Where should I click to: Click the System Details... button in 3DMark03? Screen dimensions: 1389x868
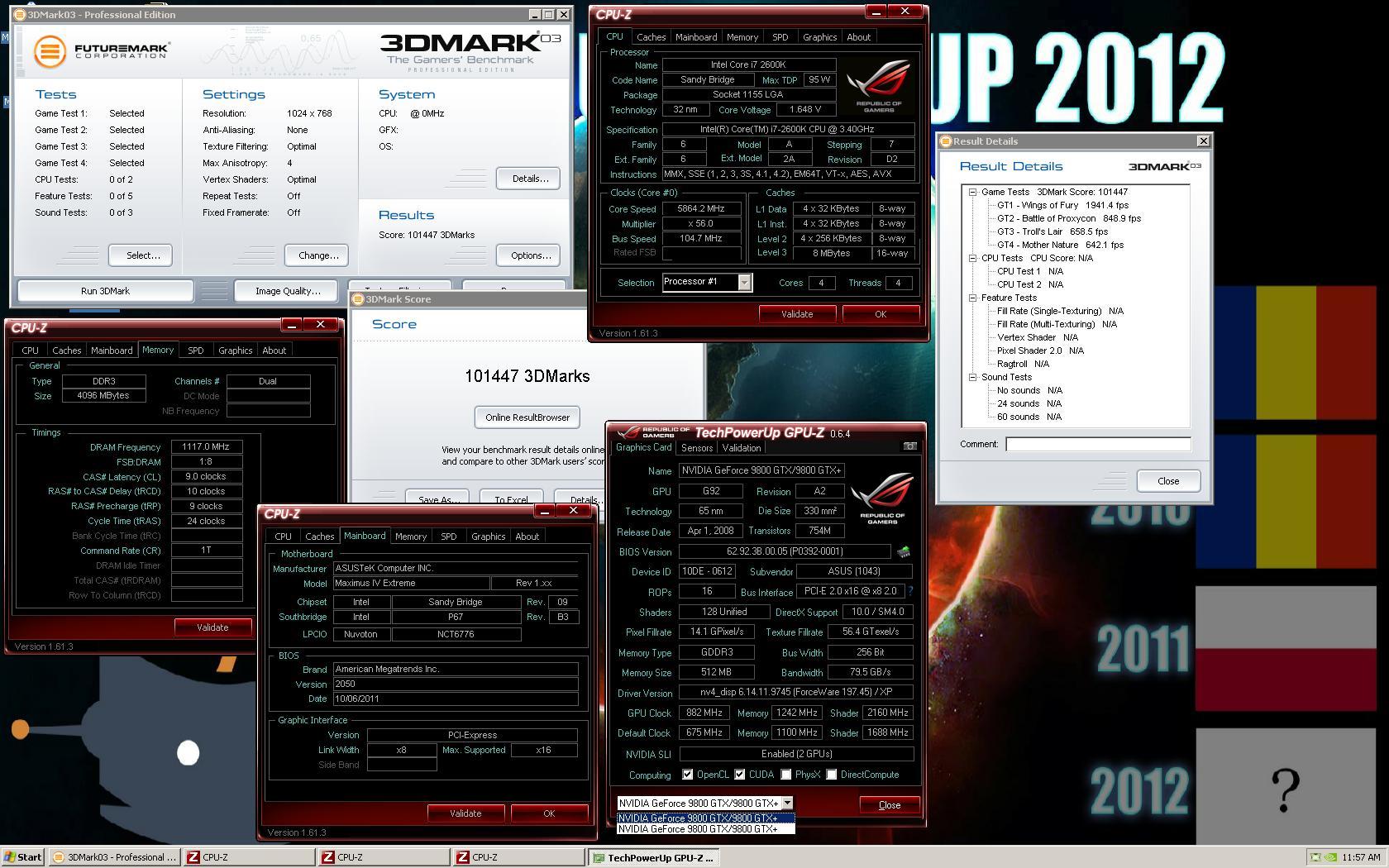(x=530, y=179)
